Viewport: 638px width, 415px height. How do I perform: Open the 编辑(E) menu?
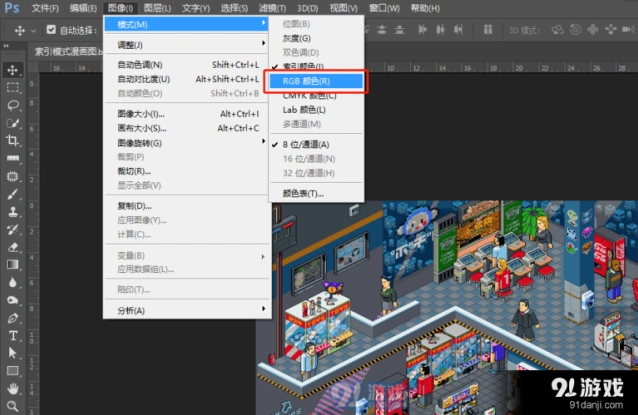[x=83, y=8]
